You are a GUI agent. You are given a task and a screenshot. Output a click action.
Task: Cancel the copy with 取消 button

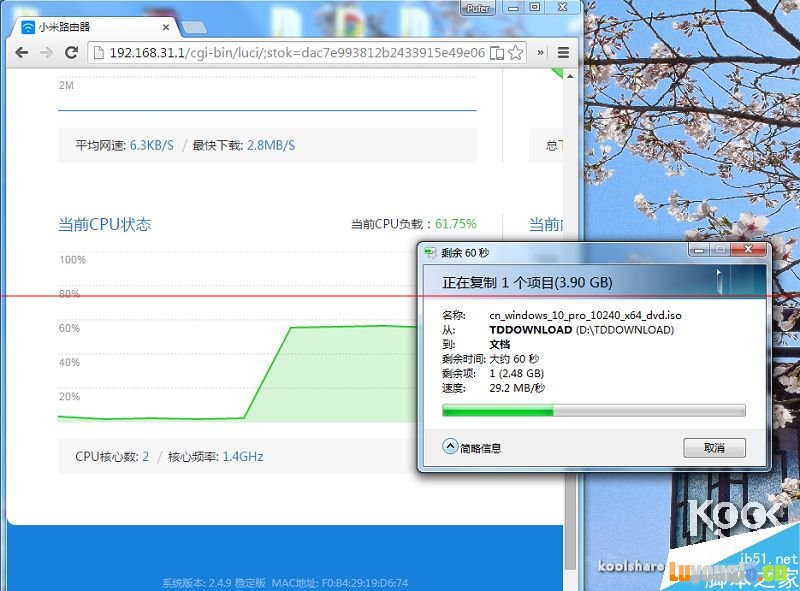pyautogui.click(x=714, y=448)
